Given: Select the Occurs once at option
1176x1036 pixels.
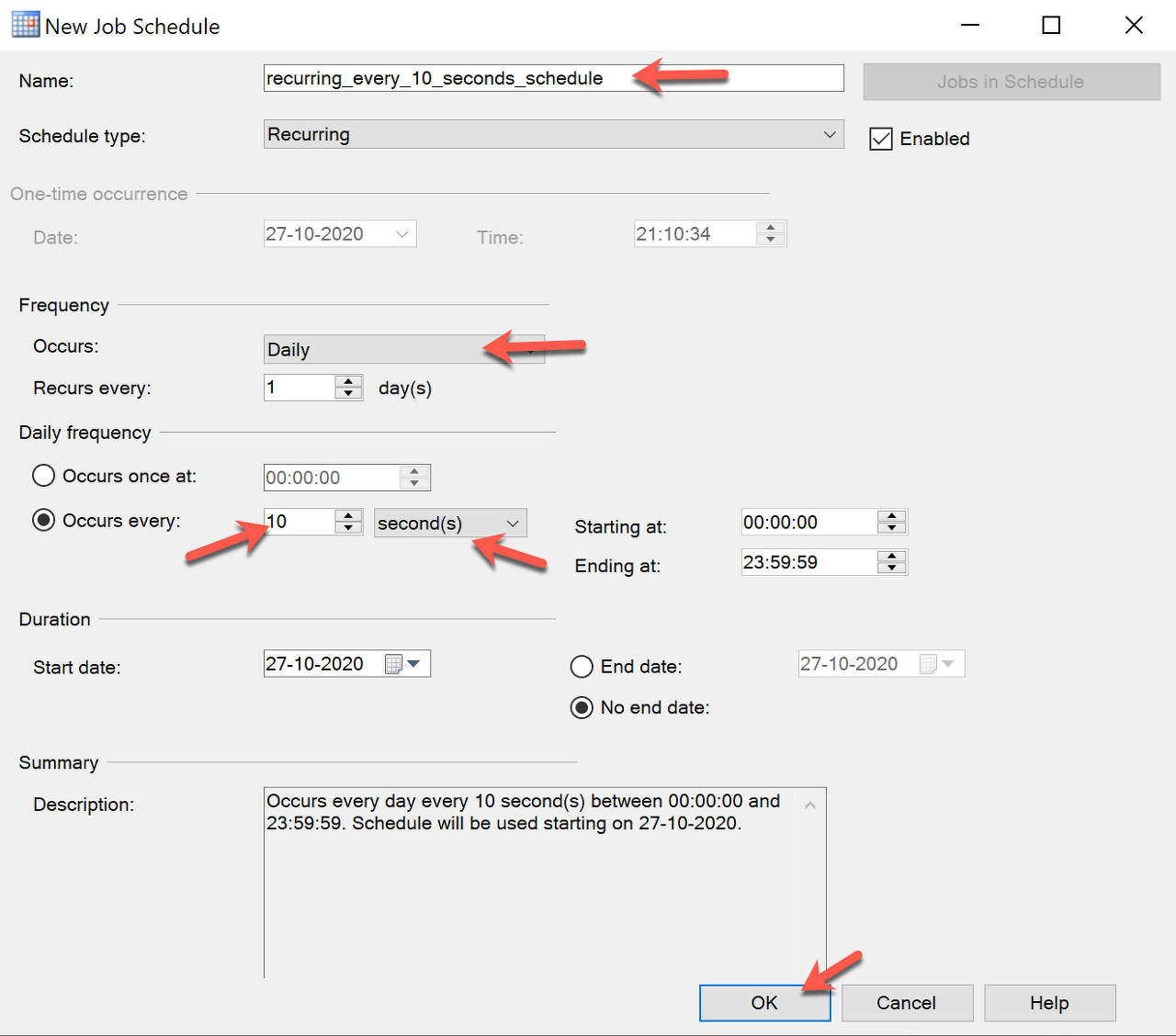Looking at the screenshot, I should [44, 476].
